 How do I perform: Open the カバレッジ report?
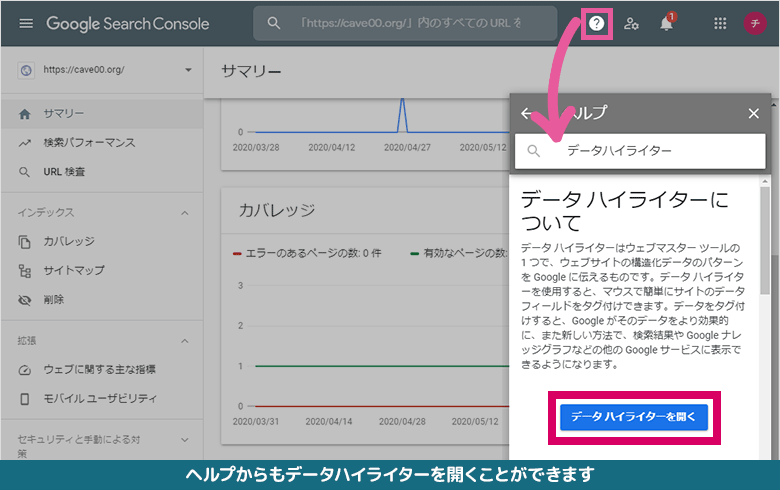tap(102, 242)
